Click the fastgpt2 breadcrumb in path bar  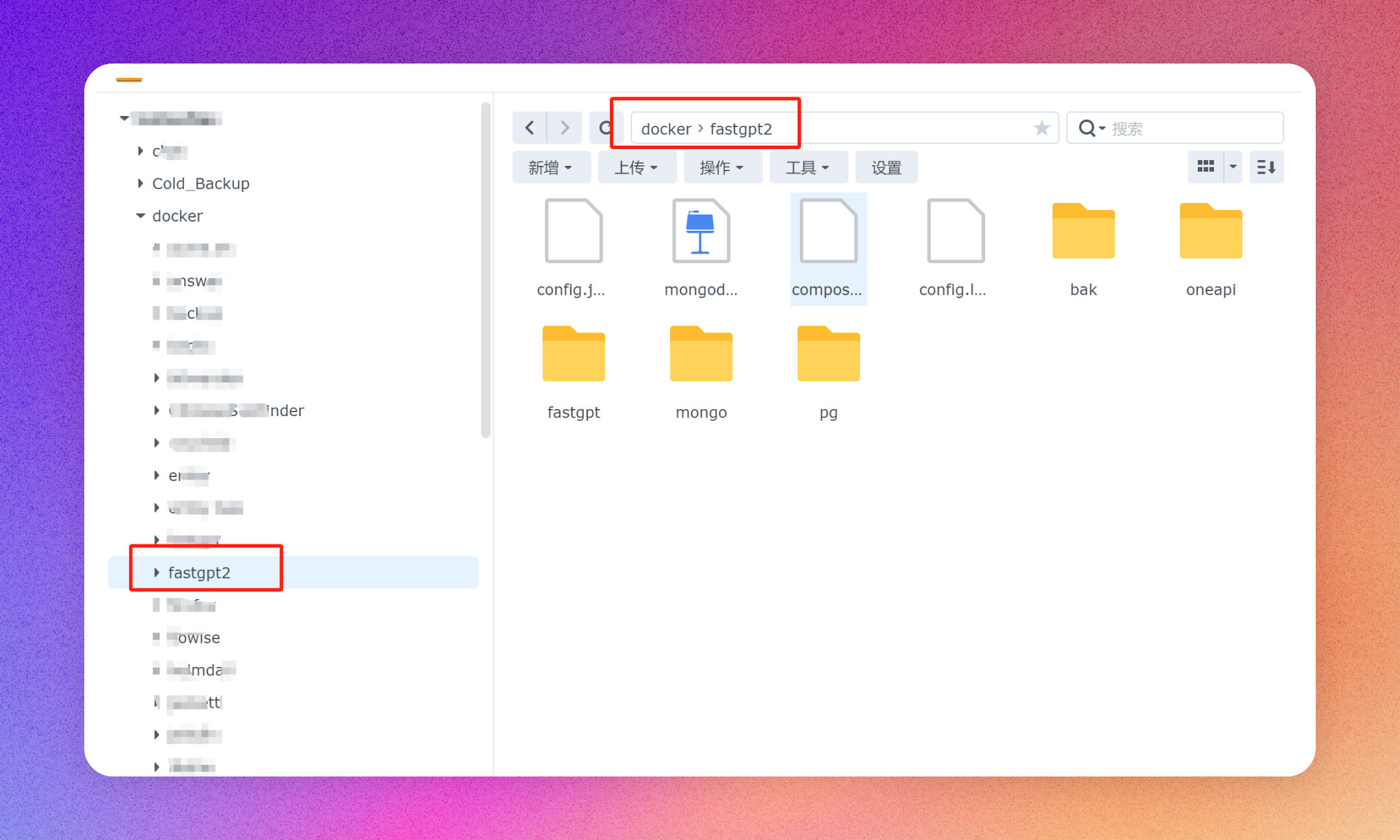pos(741,129)
